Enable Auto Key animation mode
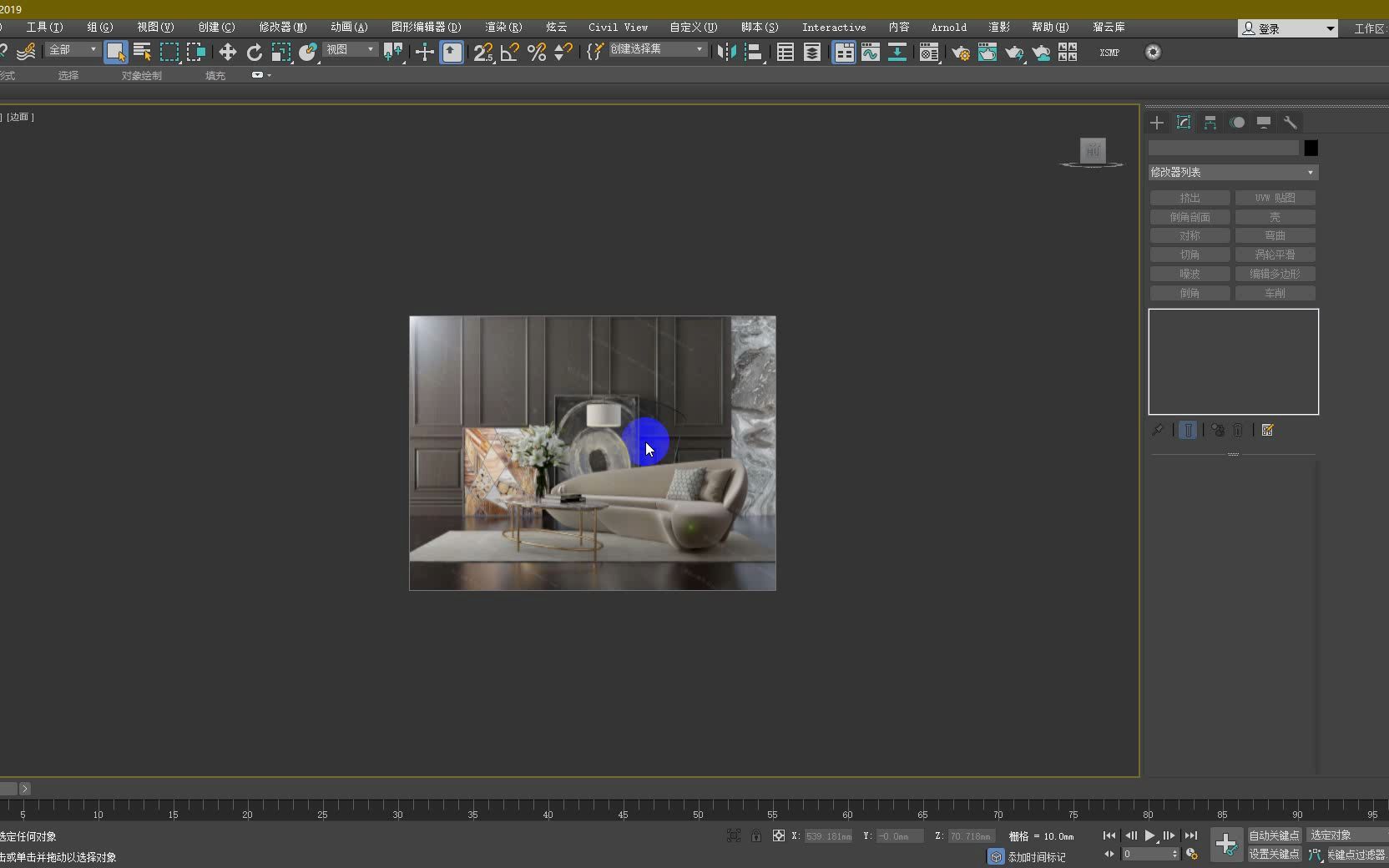This screenshot has height=868, width=1389. click(1273, 835)
